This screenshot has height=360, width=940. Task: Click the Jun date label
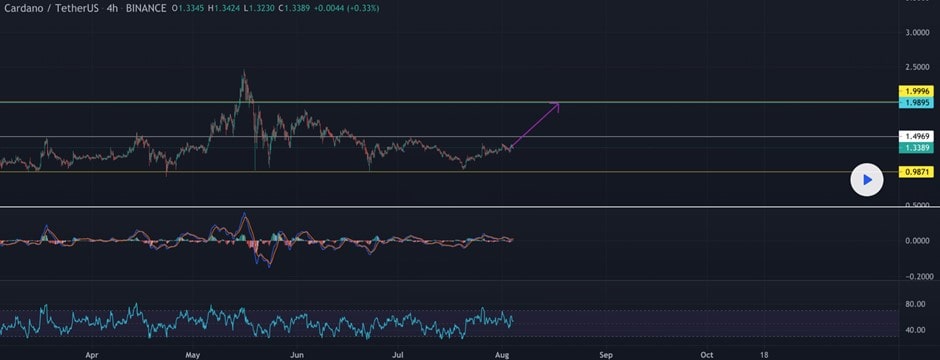tap(296, 355)
